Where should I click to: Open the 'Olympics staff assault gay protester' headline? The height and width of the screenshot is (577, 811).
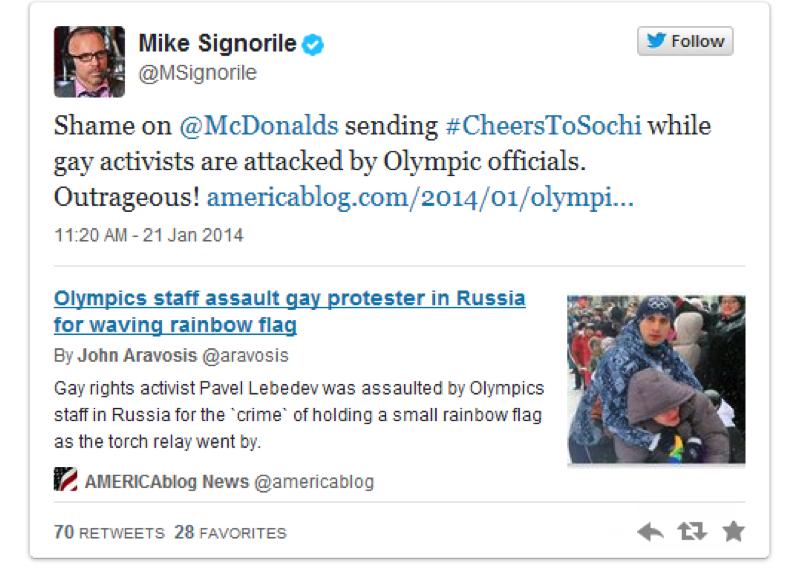[290, 312]
